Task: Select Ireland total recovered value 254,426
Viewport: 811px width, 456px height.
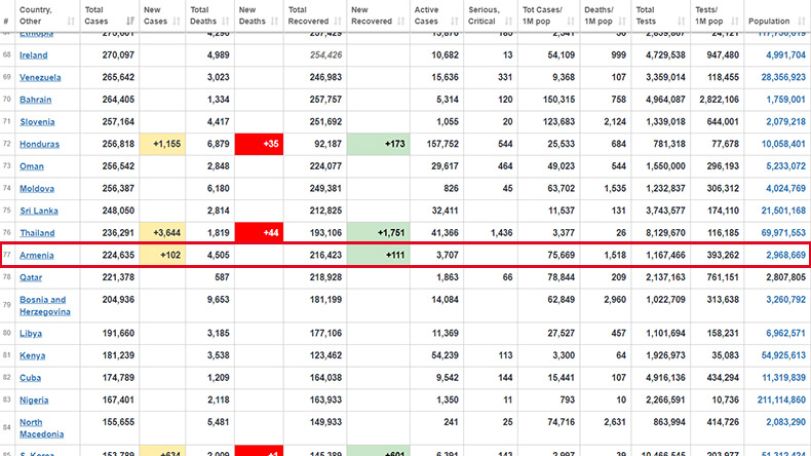Action: click(x=326, y=55)
